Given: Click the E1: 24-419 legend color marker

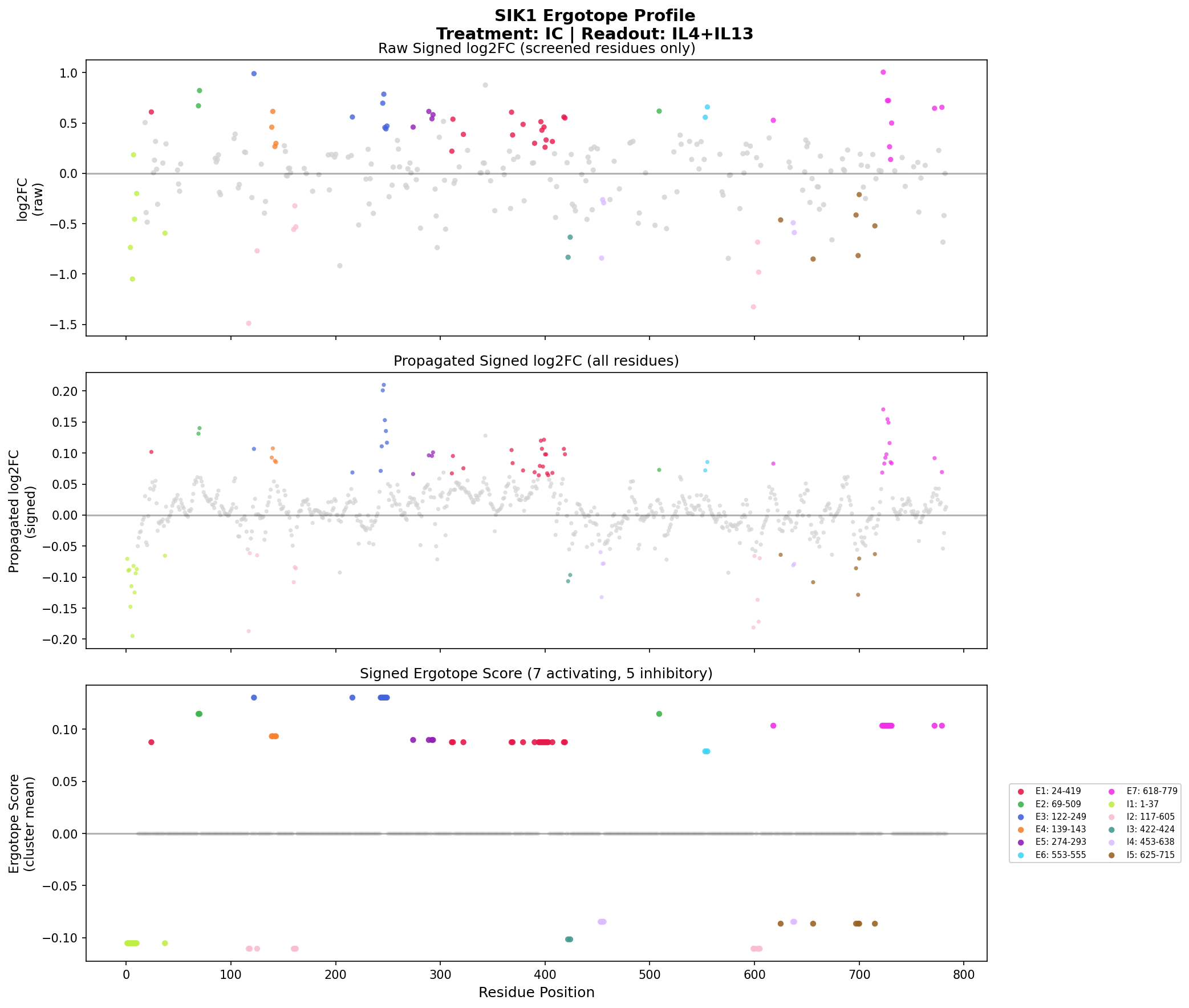Looking at the screenshot, I should tap(1021, 791).
